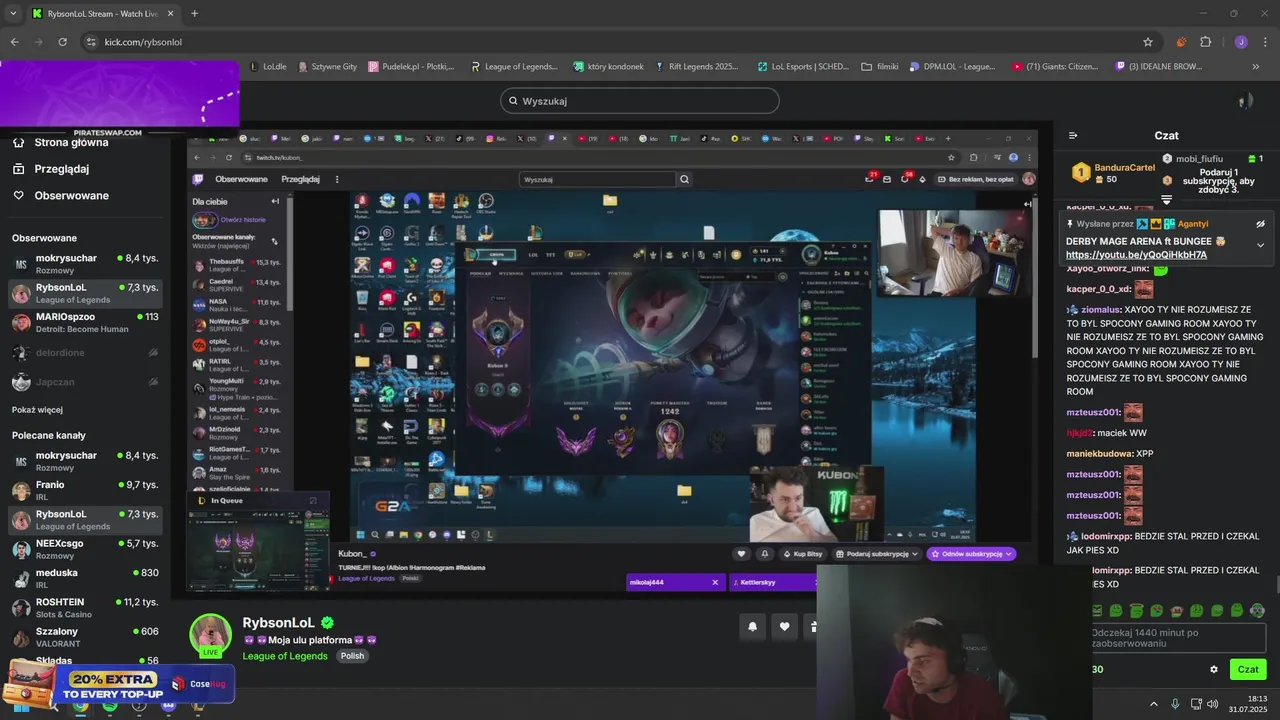
Task: Open the volume icon in the system tray
Action: (1212, 704)
